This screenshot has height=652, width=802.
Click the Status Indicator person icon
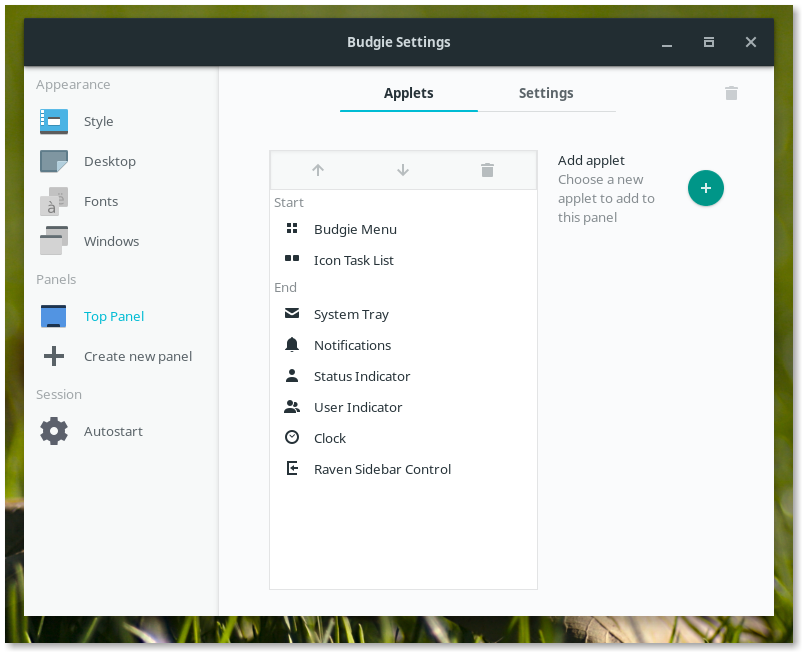292,376
